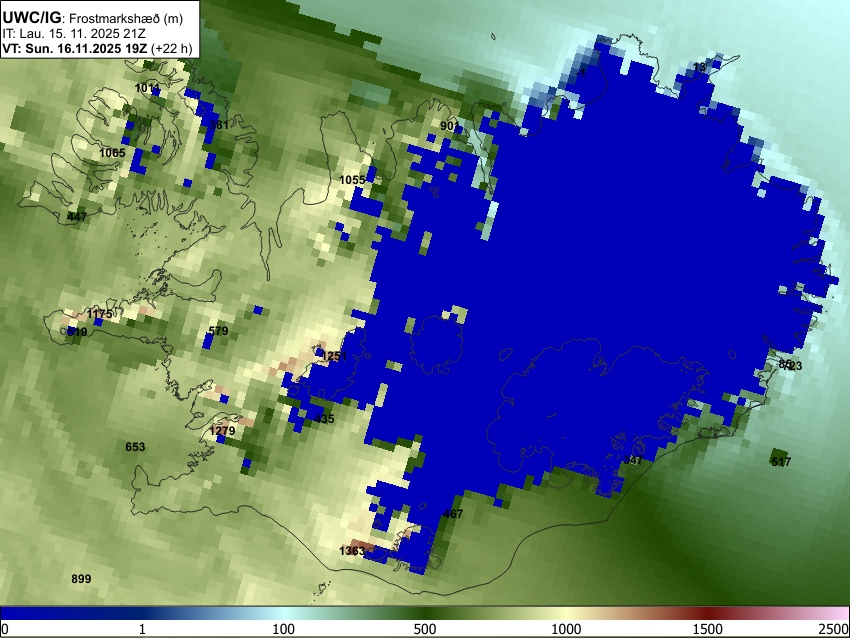Click the 519 value label
Image resolution: width=850 pixels, height=638 pixels.
click(x=77, y=332)
